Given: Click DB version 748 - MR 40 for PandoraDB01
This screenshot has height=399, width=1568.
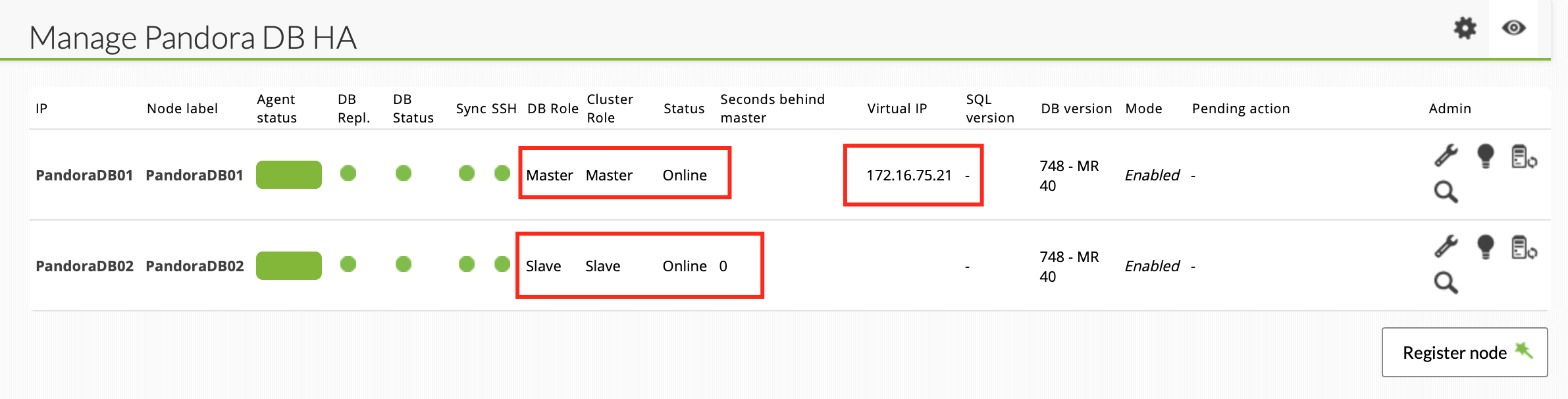Looking at the screenshot, I should [1069, 176].
